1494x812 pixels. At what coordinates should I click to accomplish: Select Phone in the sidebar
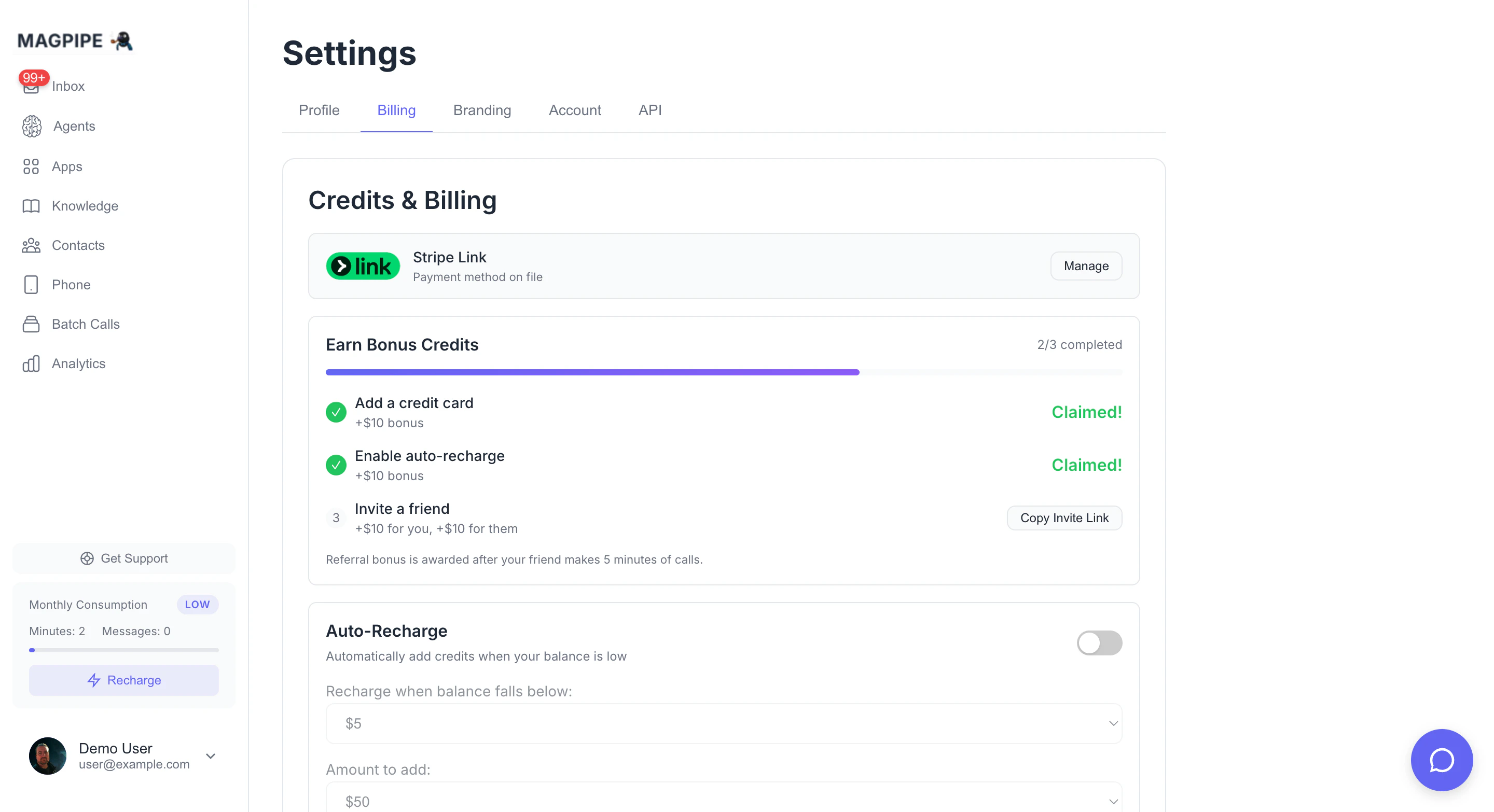coord(72,285)
